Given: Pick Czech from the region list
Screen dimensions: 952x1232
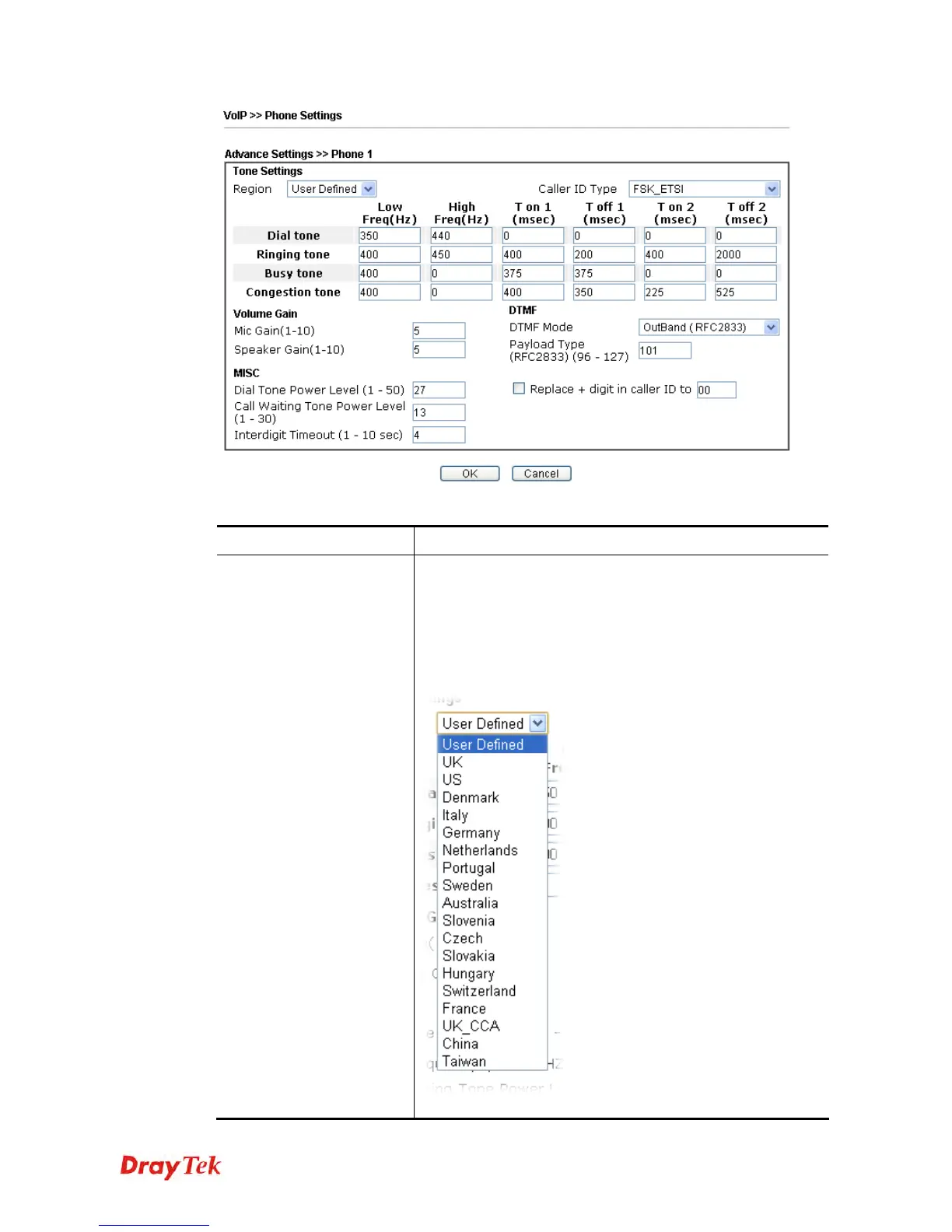Looking at the screenshot, I should pyautogui.click(x=492, y=938).
